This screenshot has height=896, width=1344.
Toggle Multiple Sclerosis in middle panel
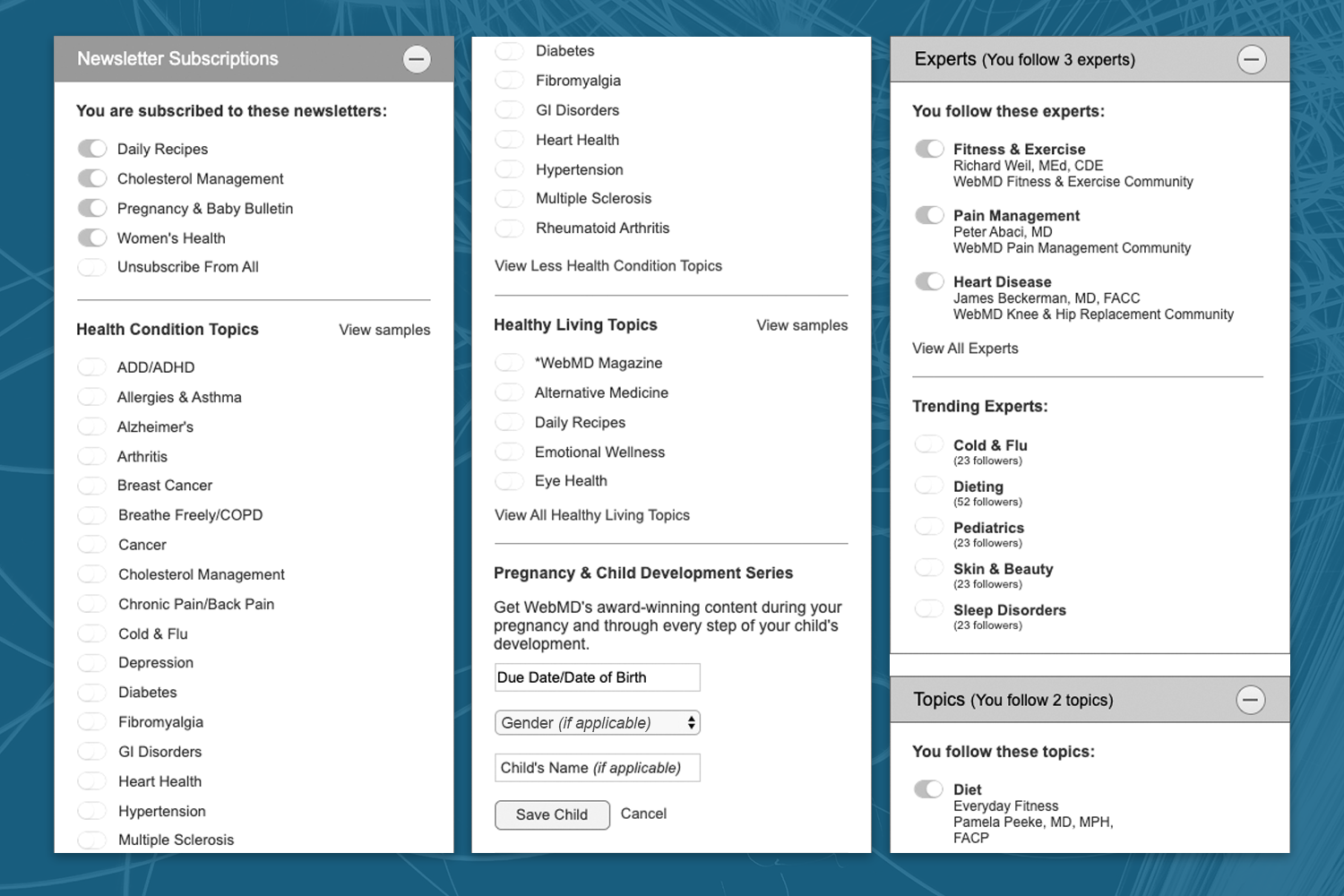[510, 198]
